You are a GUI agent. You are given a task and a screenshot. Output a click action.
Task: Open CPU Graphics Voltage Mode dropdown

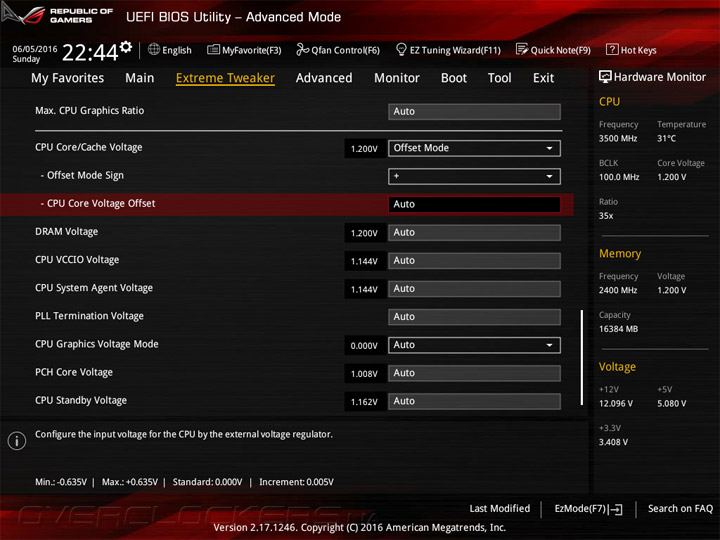point(474,345)
